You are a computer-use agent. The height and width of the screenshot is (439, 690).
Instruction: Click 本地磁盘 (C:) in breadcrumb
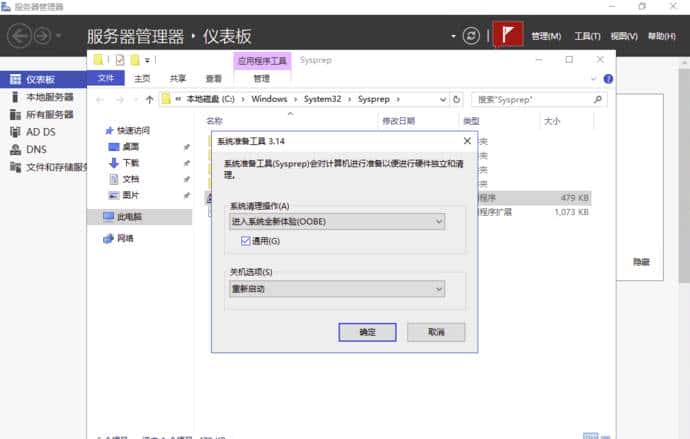211,99
